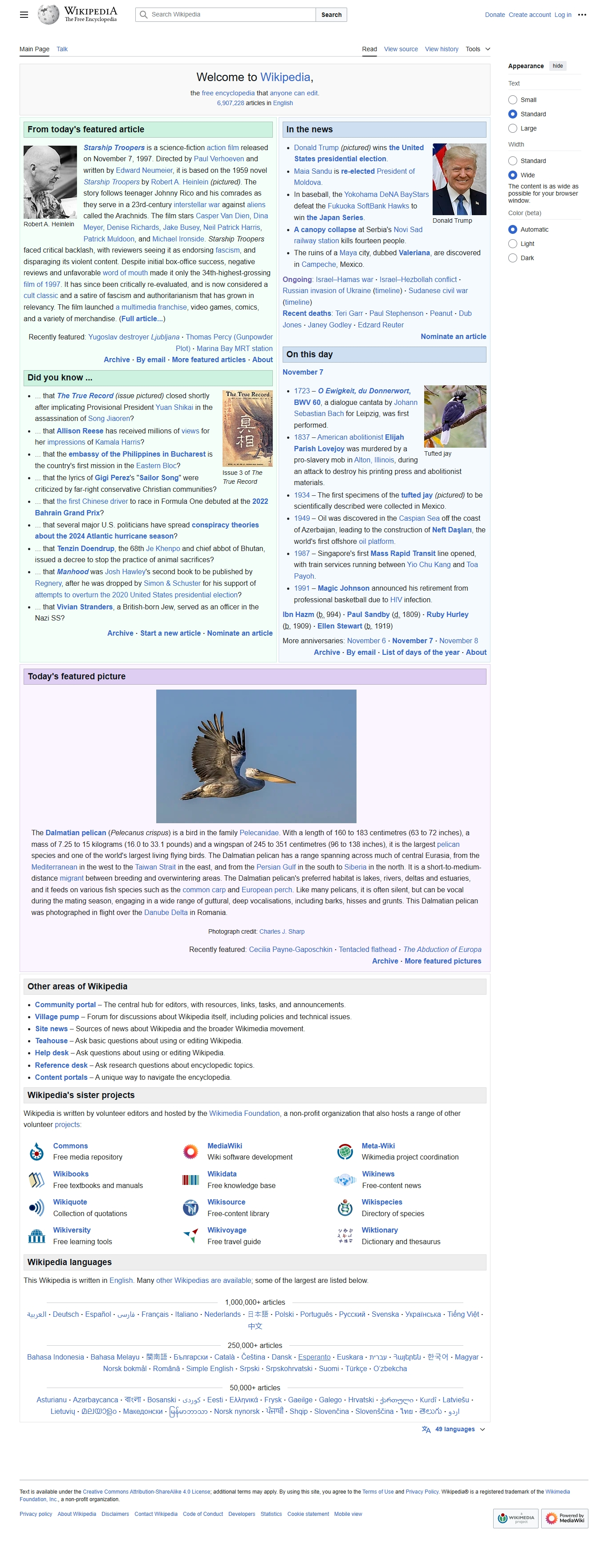
Task: Open the Tufted jay bird thumbnail
Action: click(455, 416)
